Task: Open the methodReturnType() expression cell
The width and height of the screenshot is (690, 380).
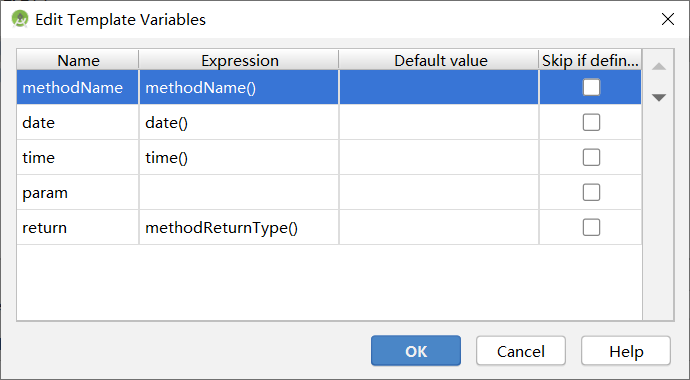Action: [239, 227]
